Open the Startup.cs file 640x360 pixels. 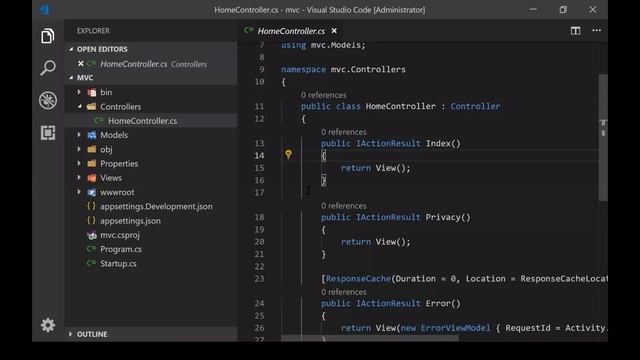click(x=118, y=263)
